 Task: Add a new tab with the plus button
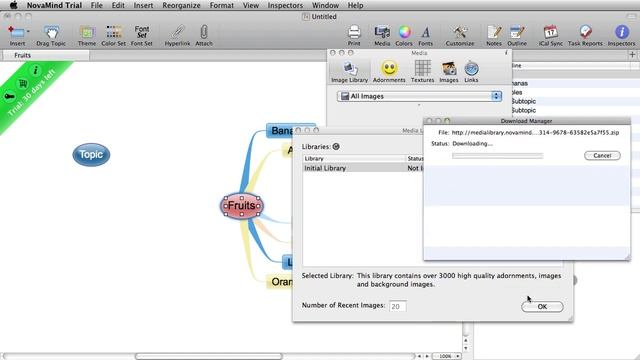point(632,55)
